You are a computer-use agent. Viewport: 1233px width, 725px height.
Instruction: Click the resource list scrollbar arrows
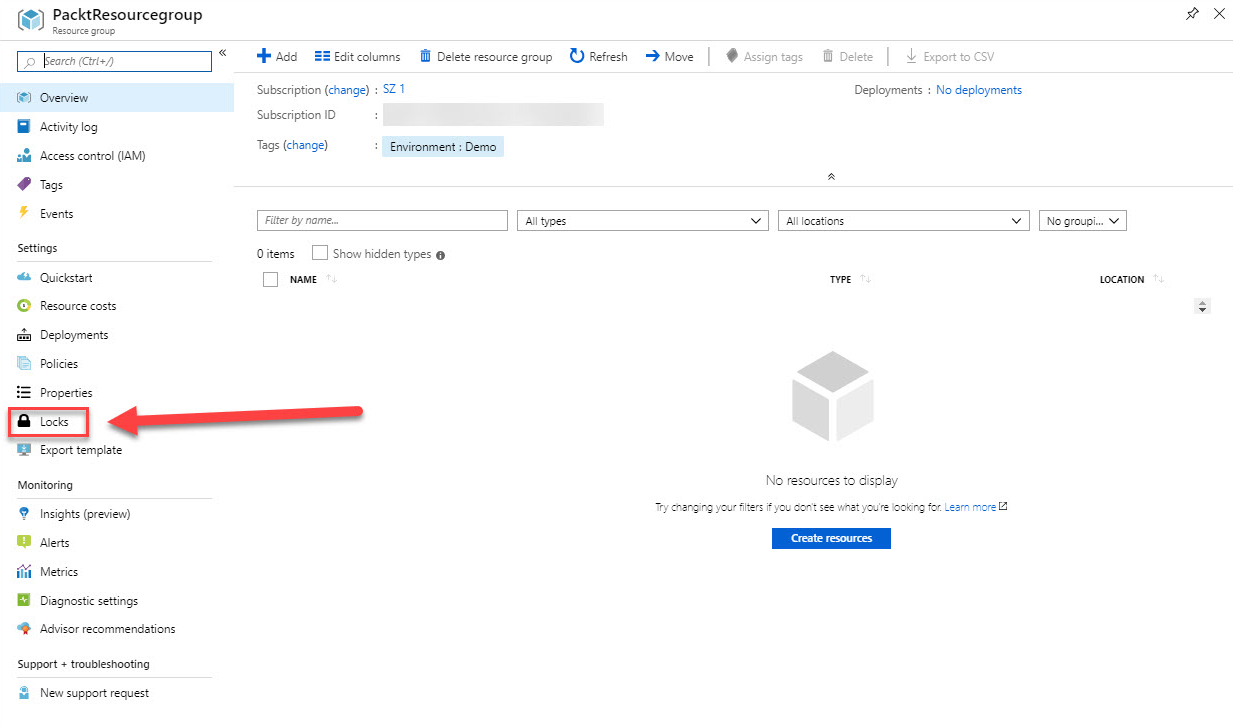(1203, 306)
